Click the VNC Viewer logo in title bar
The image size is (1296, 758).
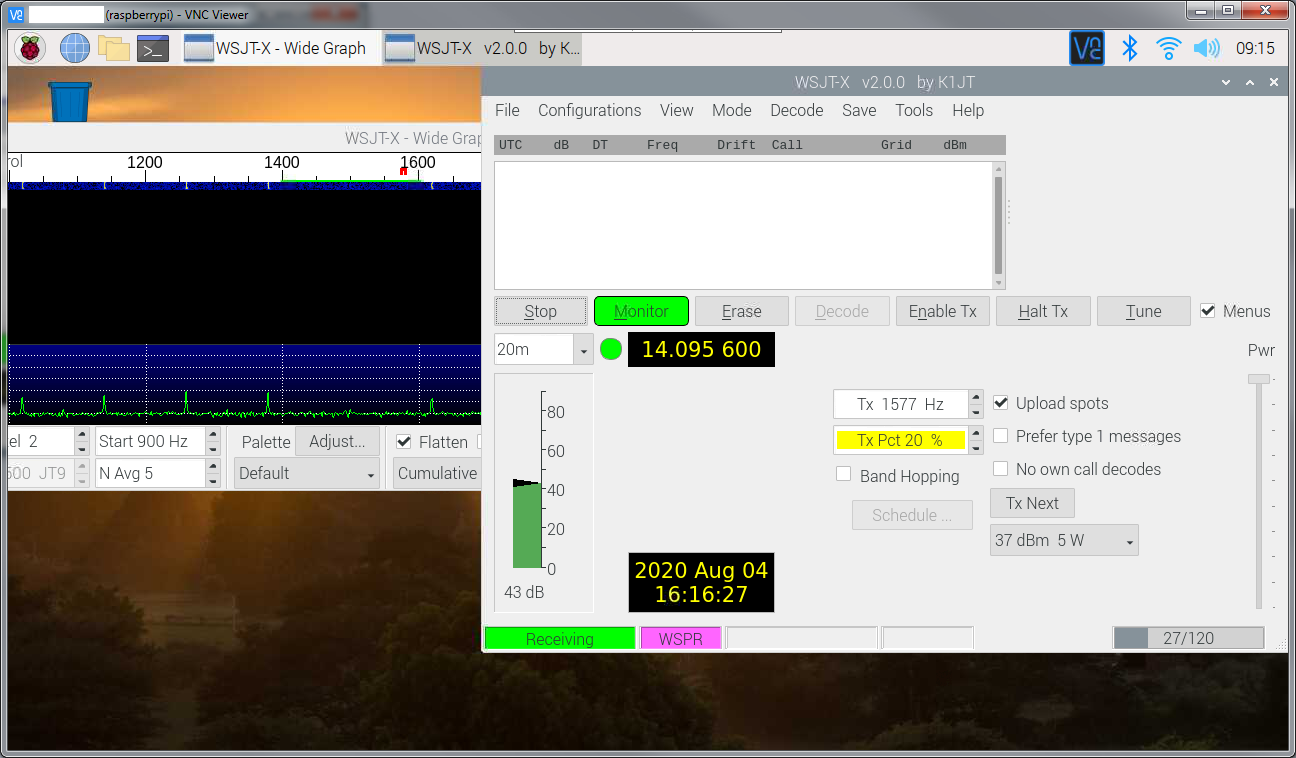(x=16, y=15)
